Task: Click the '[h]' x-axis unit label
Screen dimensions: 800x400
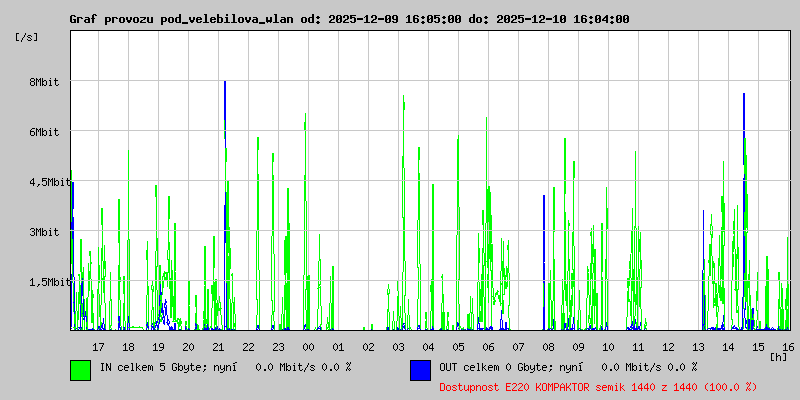Action: (x=779, y=357)
